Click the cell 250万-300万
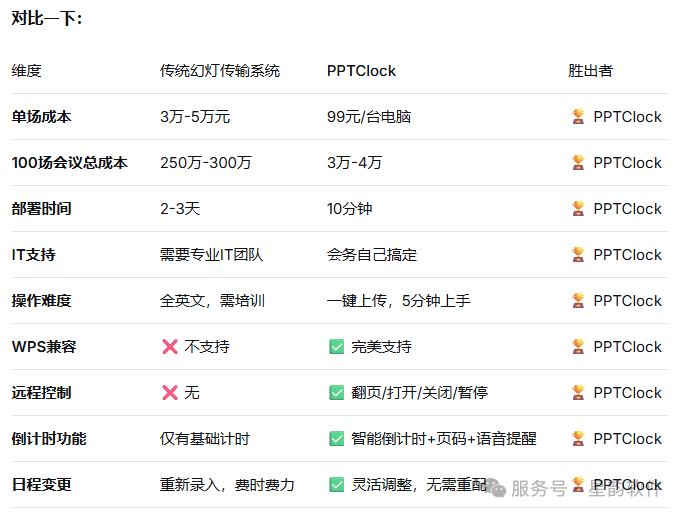Image resolution: width=684 pixels, height=515 pixels. (x=206, y=163)
